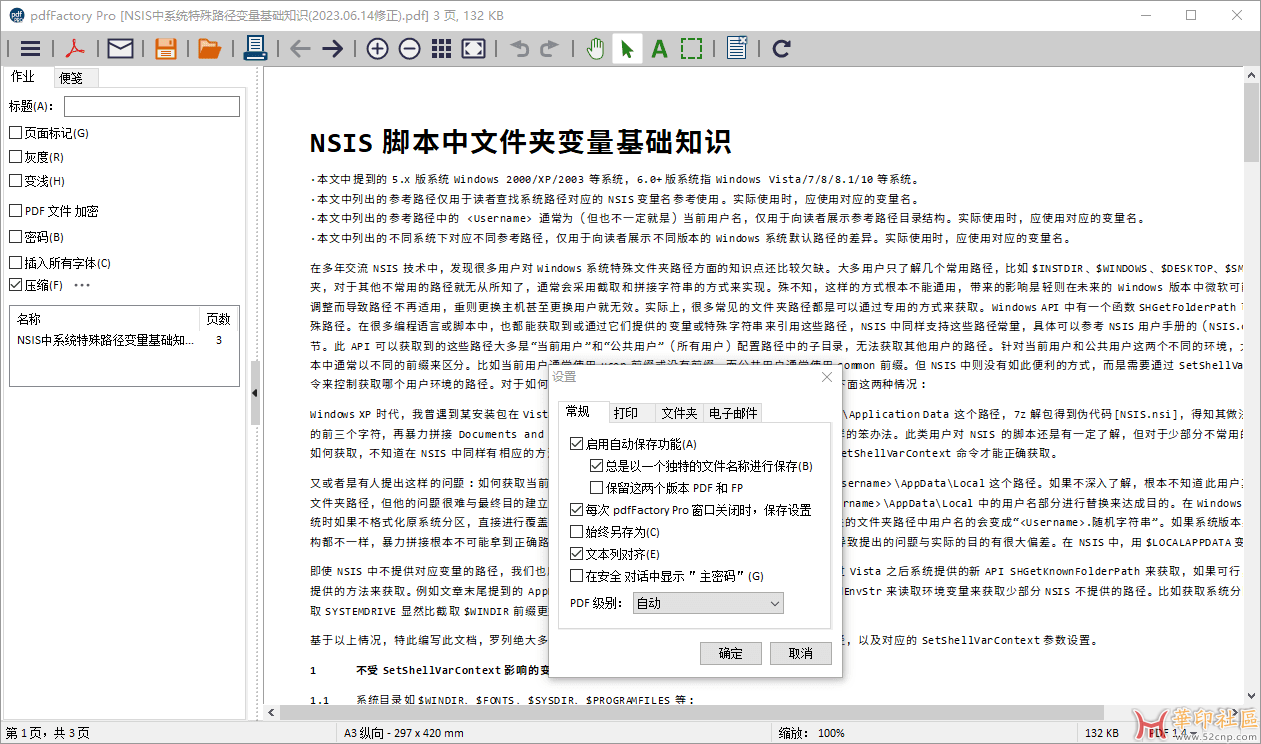The width and height of the screenshot is (1261, 744).
Task: Switch to the 便笺 tab
Action: [x=75, y=77]
